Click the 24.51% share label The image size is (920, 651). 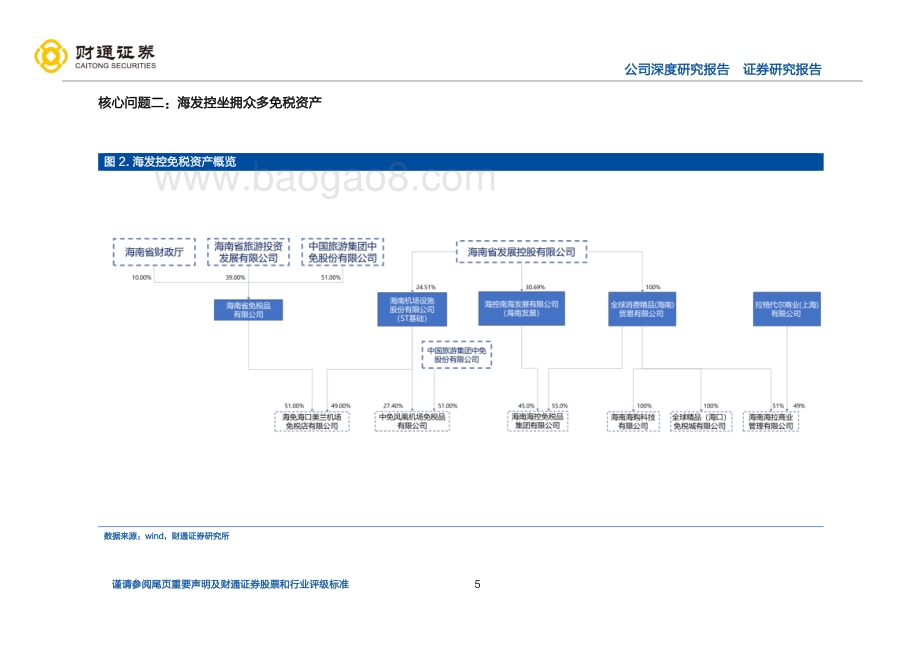pyautogui.click(x=425, y=287)
